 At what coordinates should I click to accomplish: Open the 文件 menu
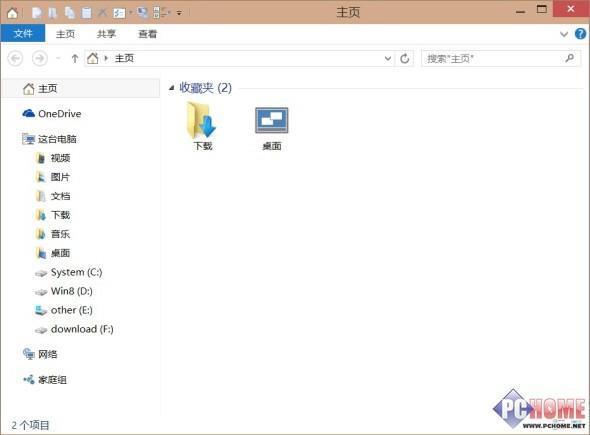tap(23, 33)
